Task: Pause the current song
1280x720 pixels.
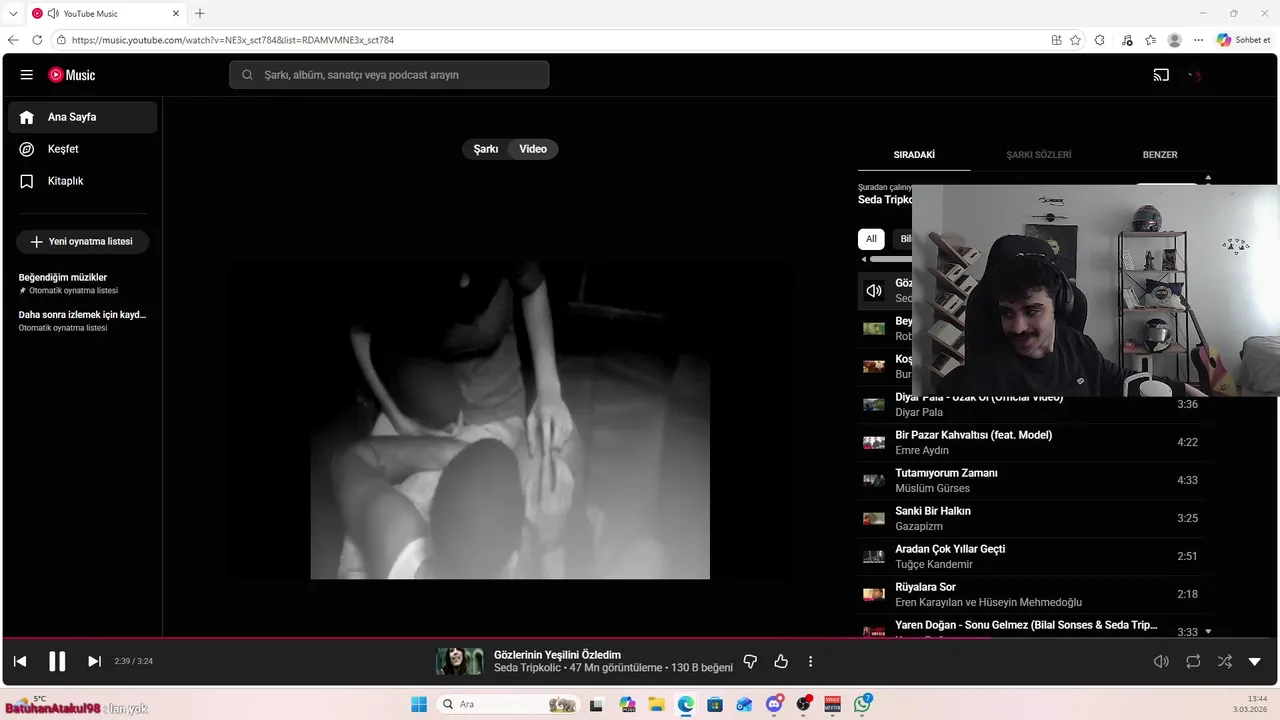Action: click(57, 661)
